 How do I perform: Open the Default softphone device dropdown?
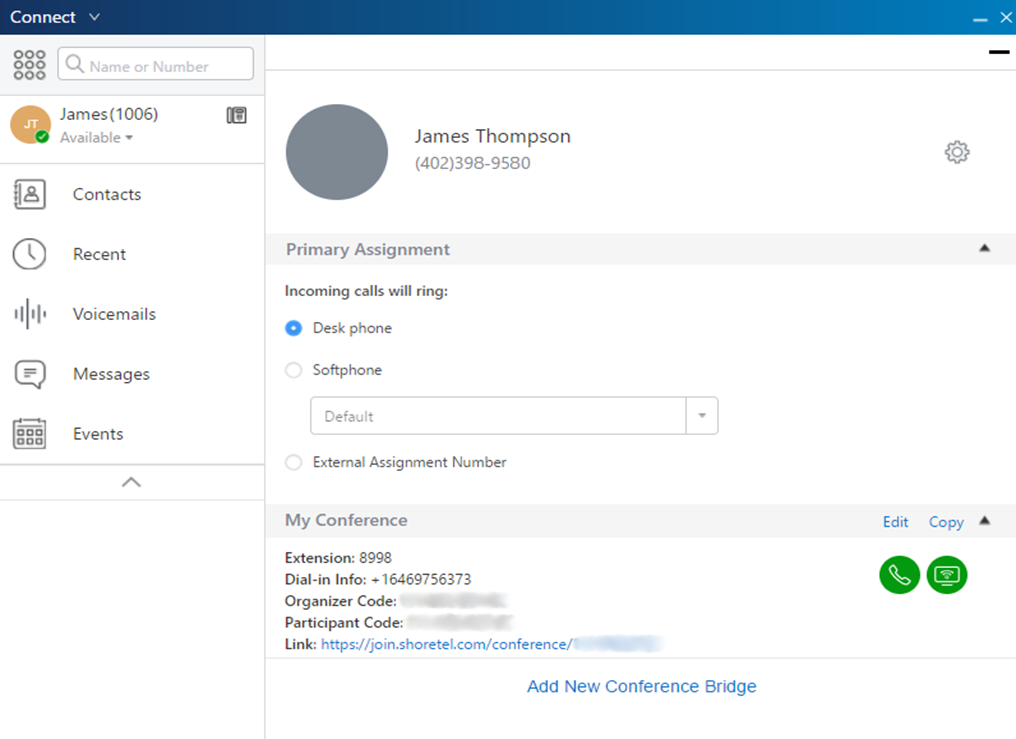click(x=703, y=415)
